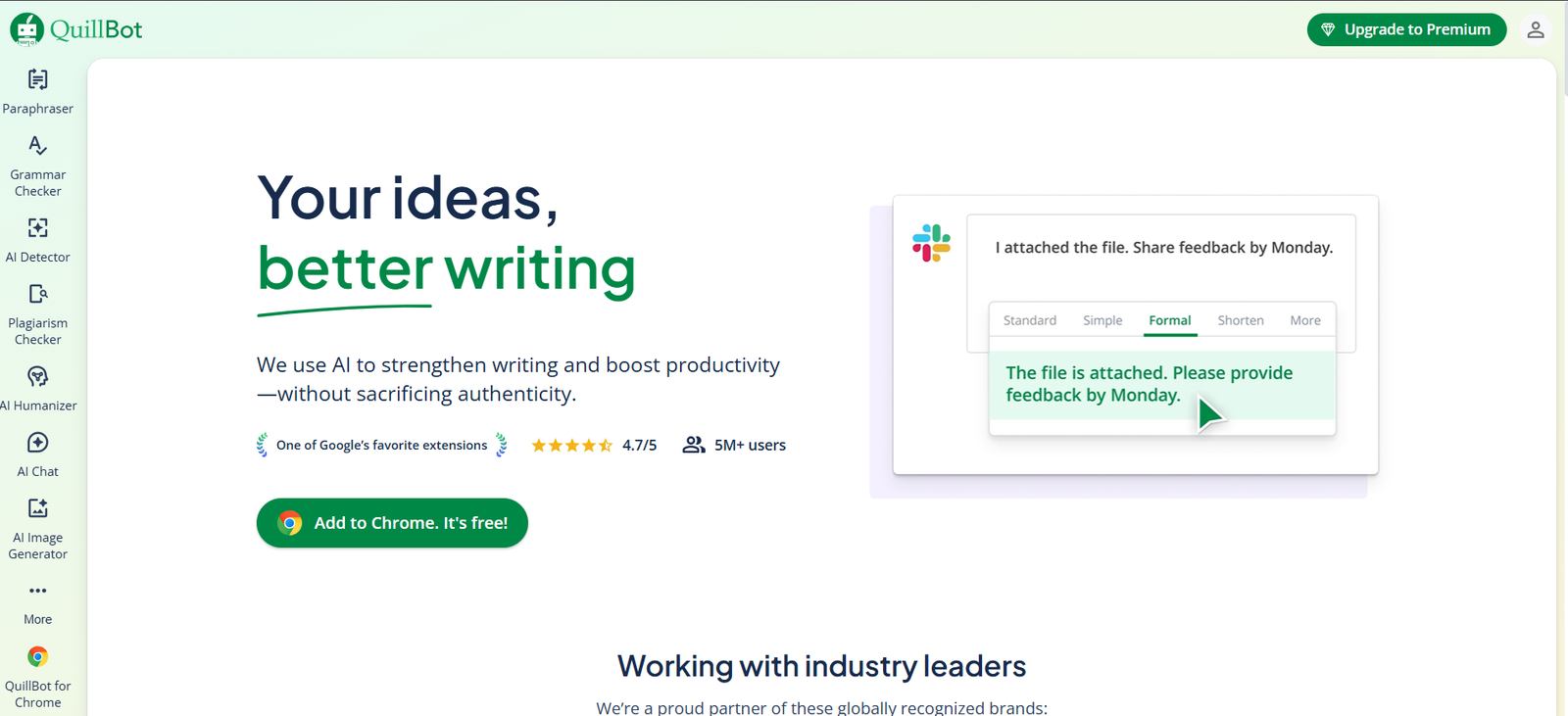
Task: Select the Formal mode tab
Action: point(1170,320)
